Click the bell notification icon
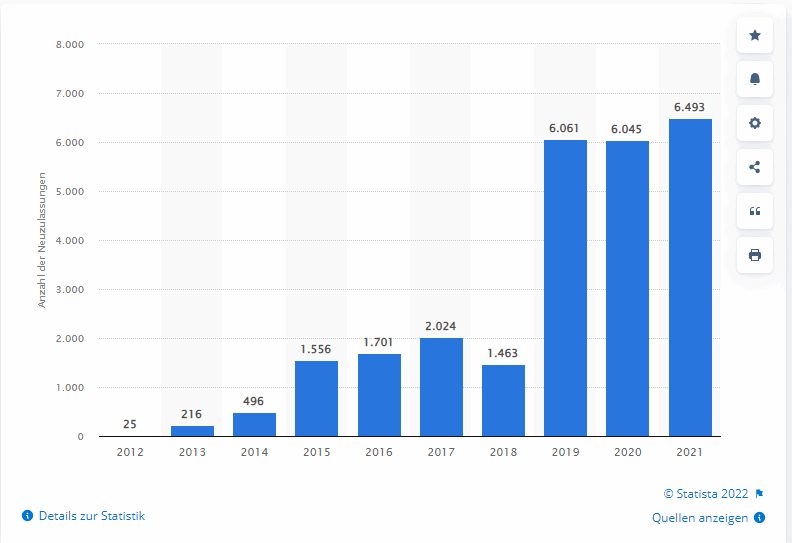 755,79
